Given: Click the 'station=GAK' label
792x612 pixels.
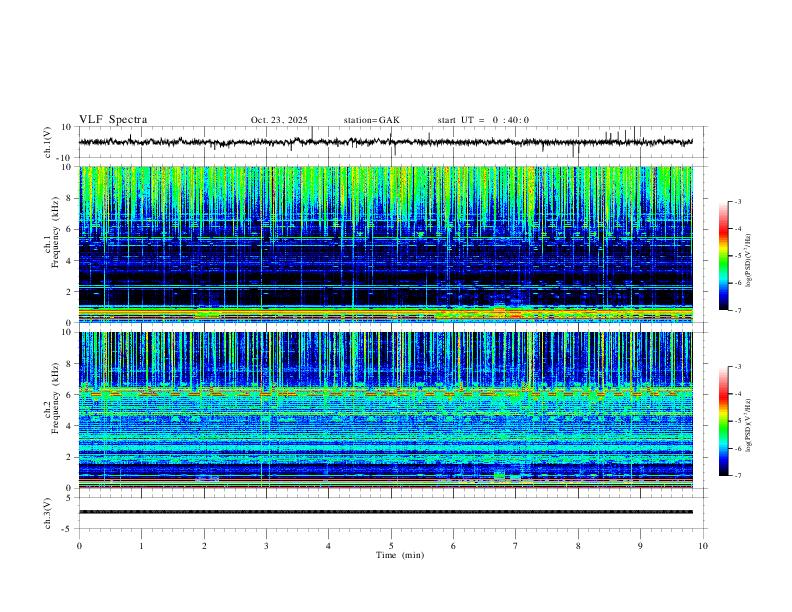Looking at the screenshot, I should pyautogui.click(x=371, y=120).
